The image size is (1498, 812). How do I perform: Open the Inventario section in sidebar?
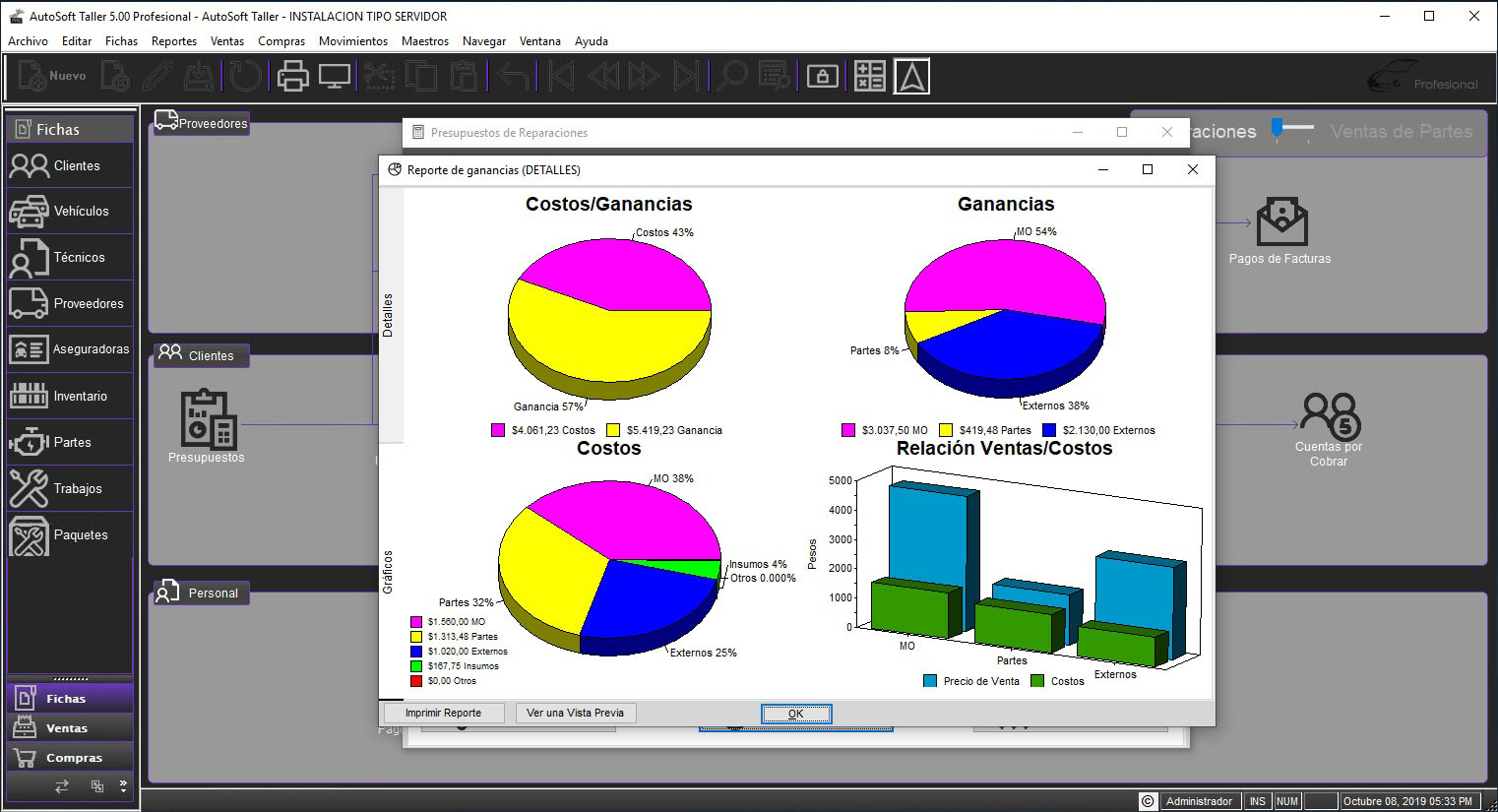point(70,396)
